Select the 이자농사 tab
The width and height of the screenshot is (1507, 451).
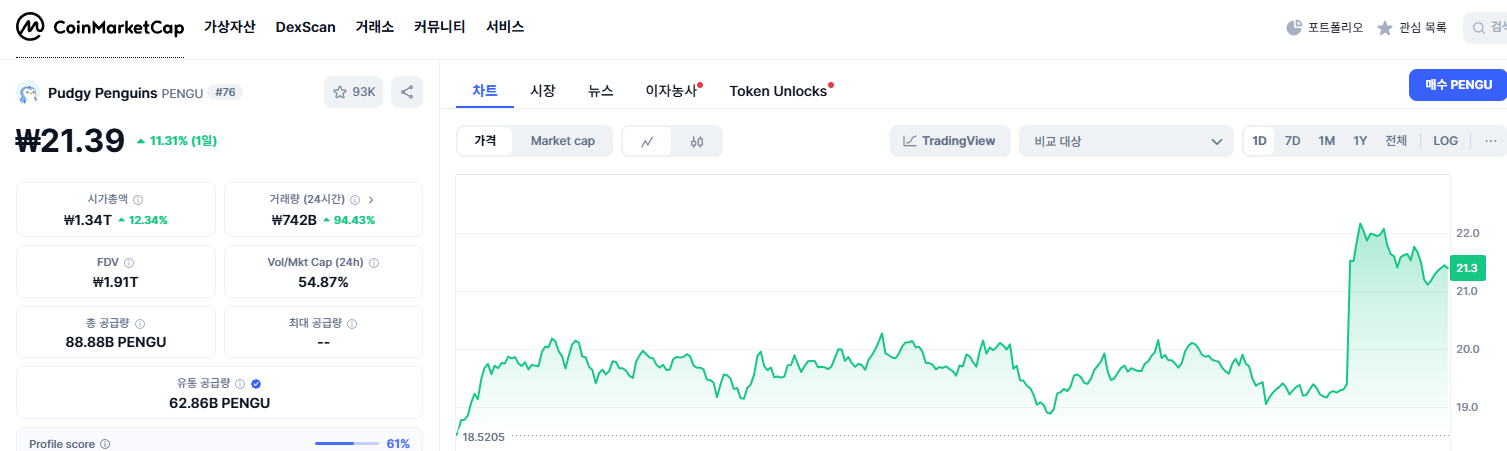point(672,90)
